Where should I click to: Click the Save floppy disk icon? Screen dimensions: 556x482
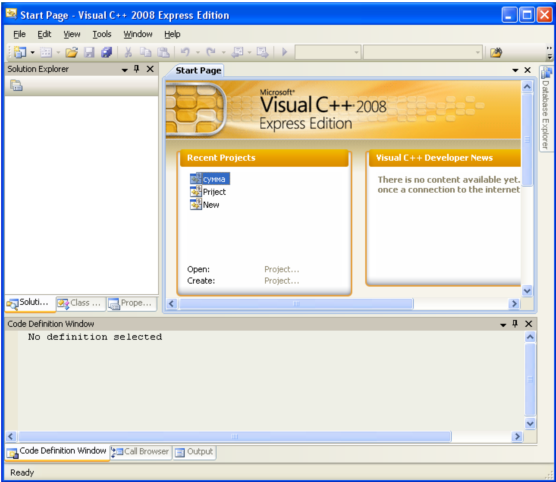(x=89, y=52)
